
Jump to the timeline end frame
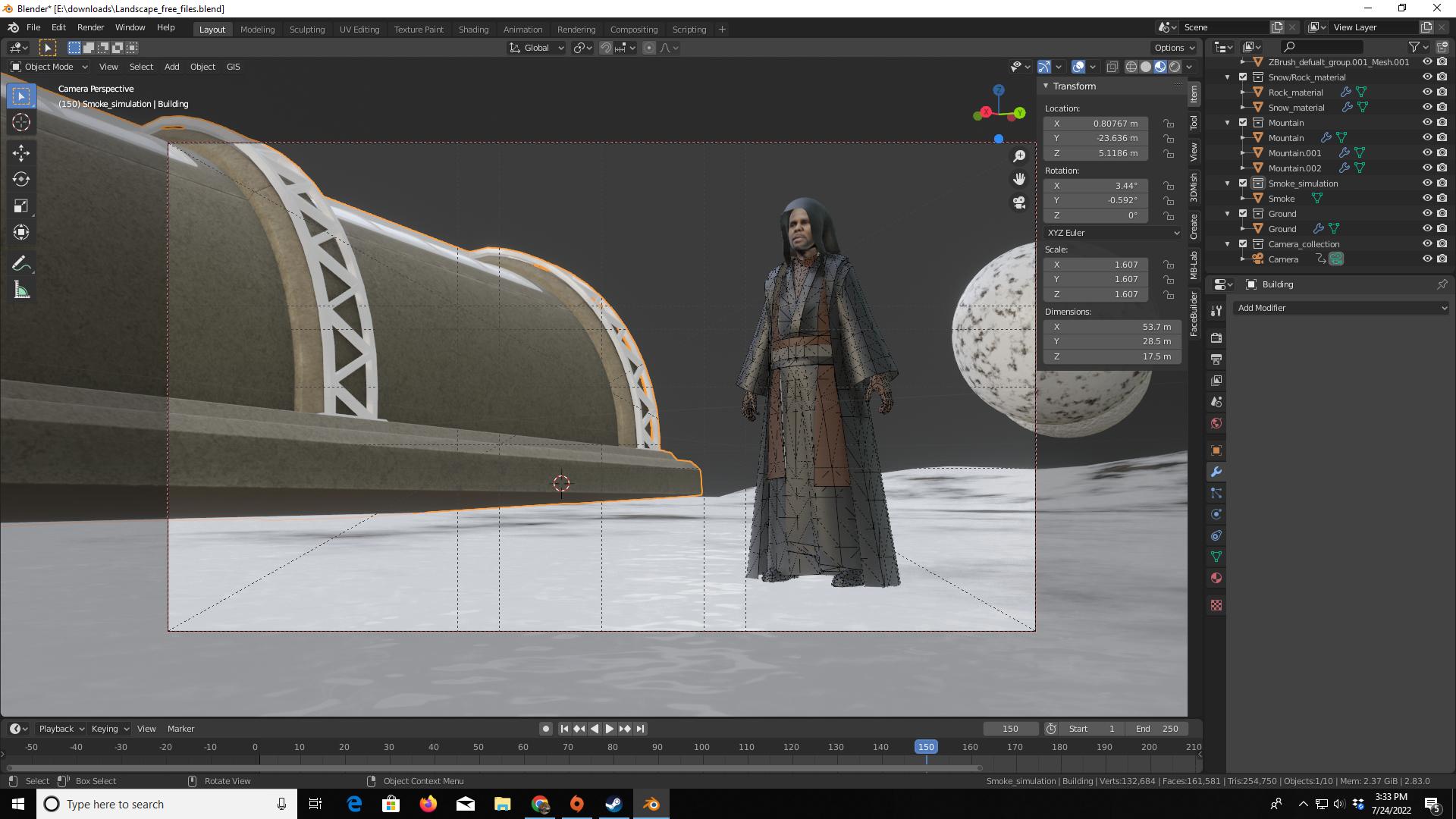coord(641,729)
